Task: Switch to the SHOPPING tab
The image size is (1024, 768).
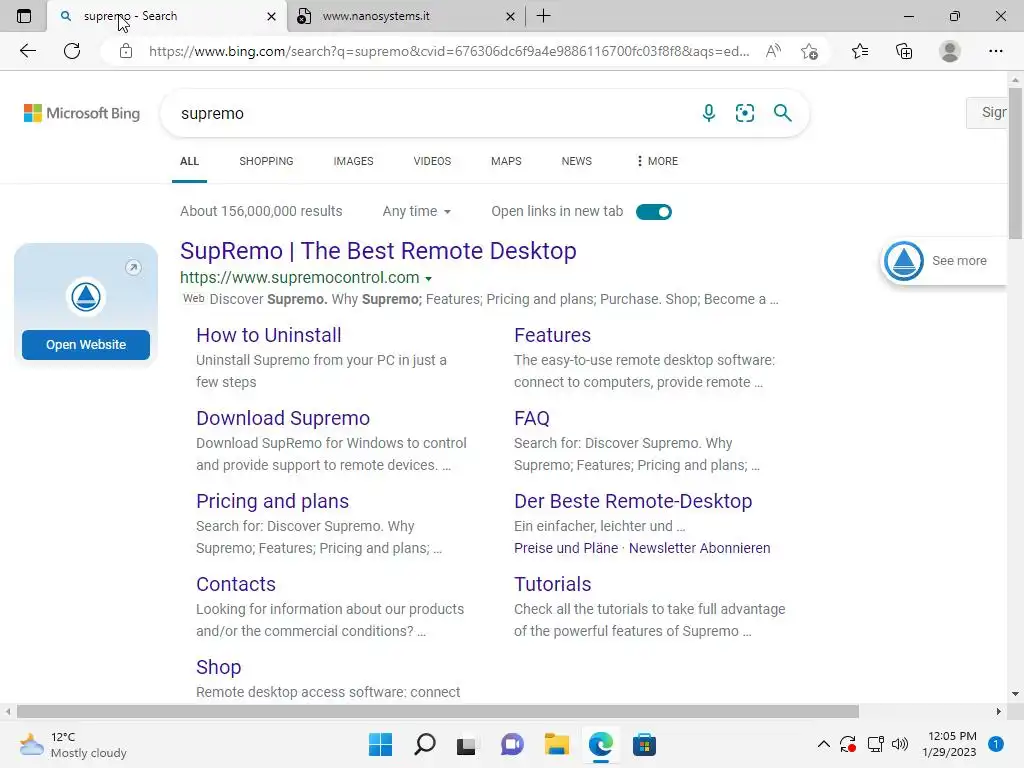Action: point(266,161)
